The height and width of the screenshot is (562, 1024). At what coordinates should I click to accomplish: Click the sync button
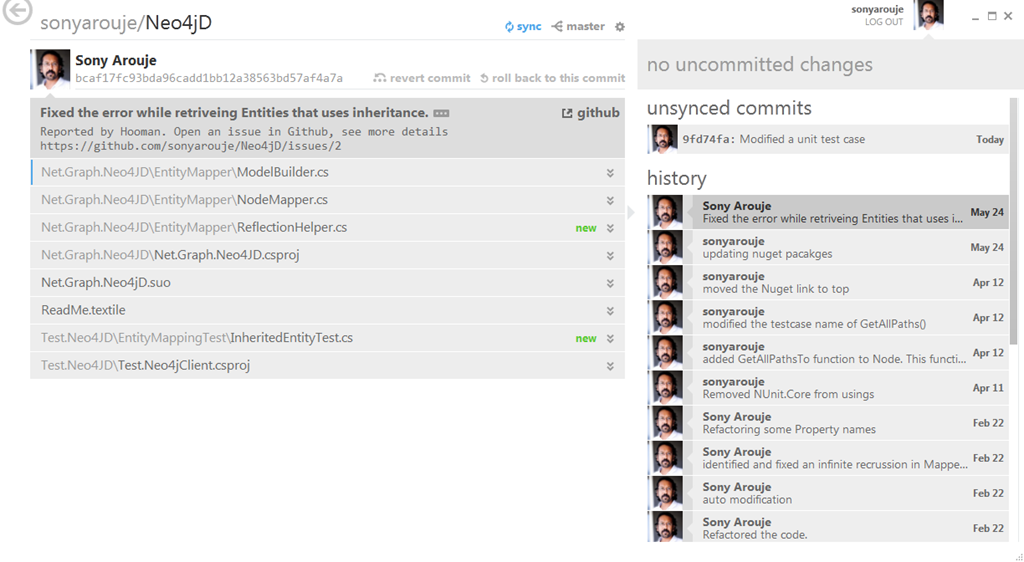tap(523, 26)
